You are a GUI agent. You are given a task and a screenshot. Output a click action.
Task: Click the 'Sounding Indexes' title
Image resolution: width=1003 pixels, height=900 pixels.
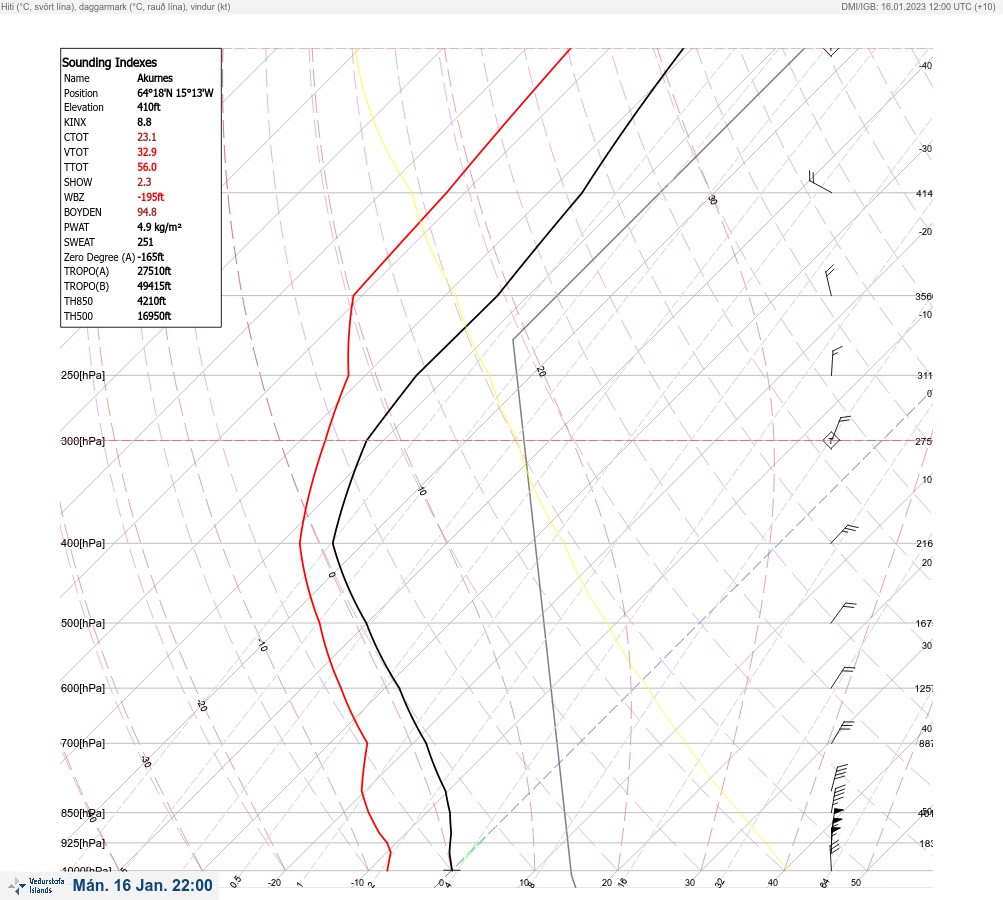tap(109, 62)
